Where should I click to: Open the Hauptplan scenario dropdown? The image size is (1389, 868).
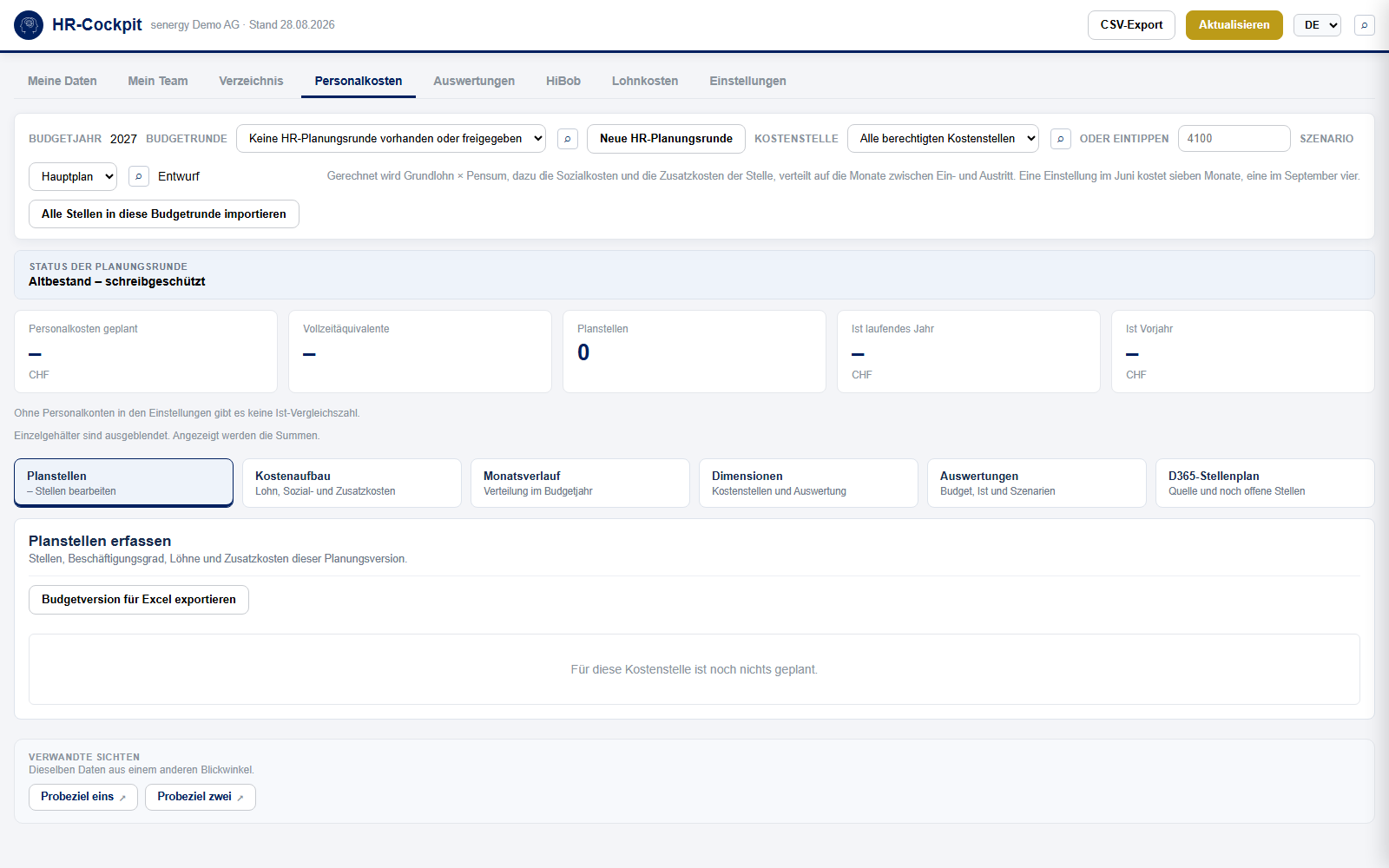coord(73,176)
